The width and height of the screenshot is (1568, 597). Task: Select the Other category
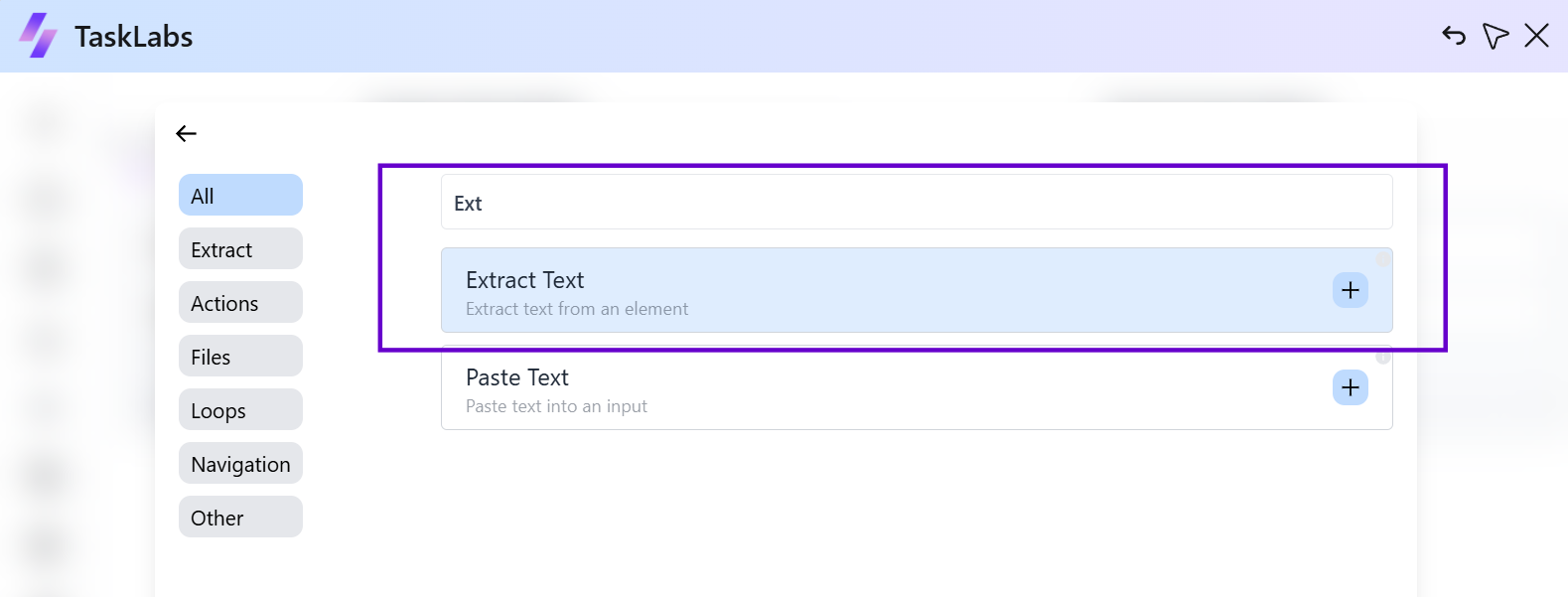click(x=240, y=517)
